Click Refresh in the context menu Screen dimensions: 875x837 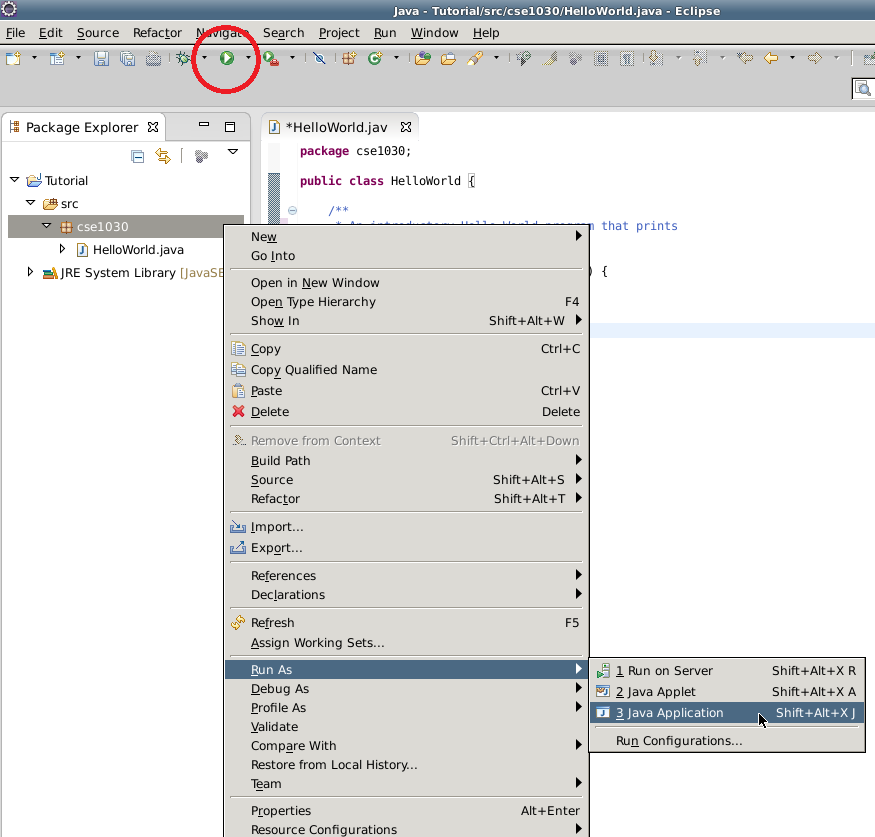tap(406, 623)
